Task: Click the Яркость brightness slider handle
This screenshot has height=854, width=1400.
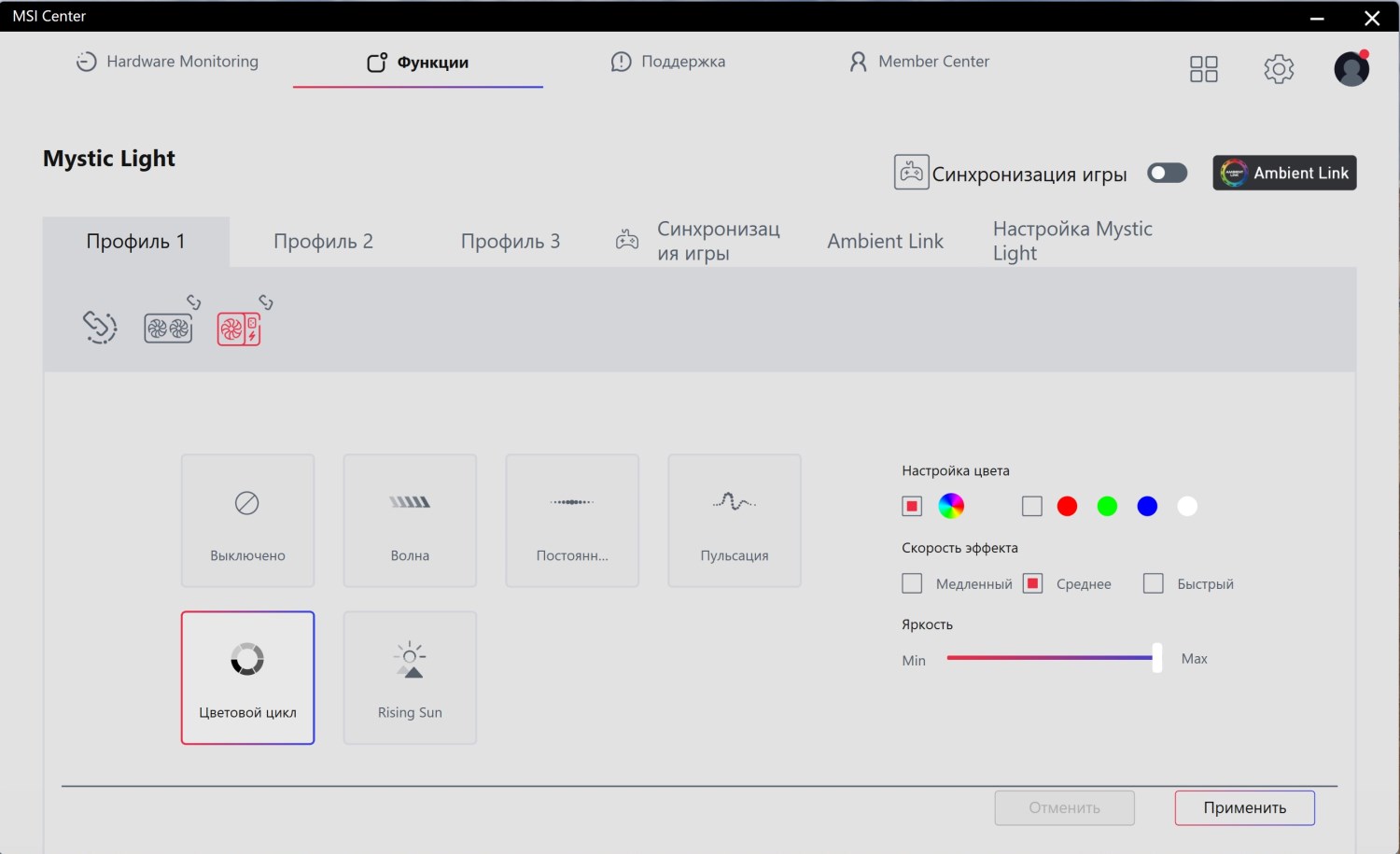Action: (1157, 658)
